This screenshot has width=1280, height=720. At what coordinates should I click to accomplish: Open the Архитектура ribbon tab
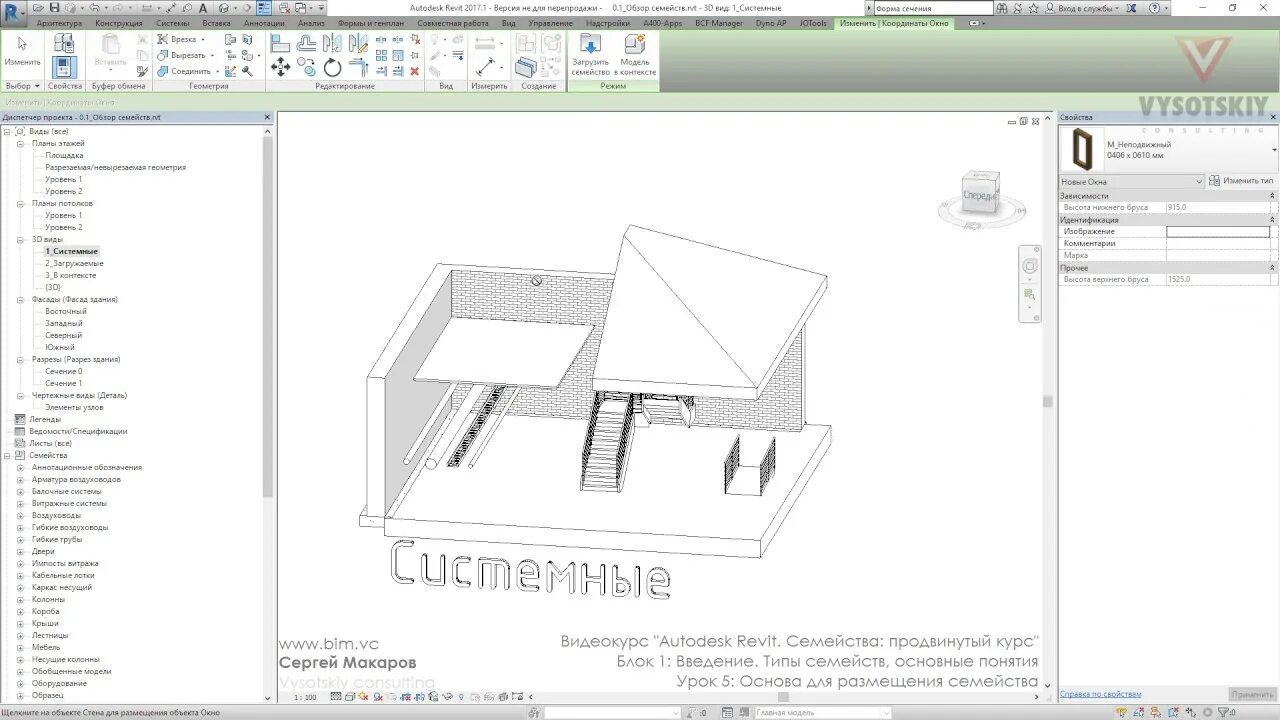point(60,23)
